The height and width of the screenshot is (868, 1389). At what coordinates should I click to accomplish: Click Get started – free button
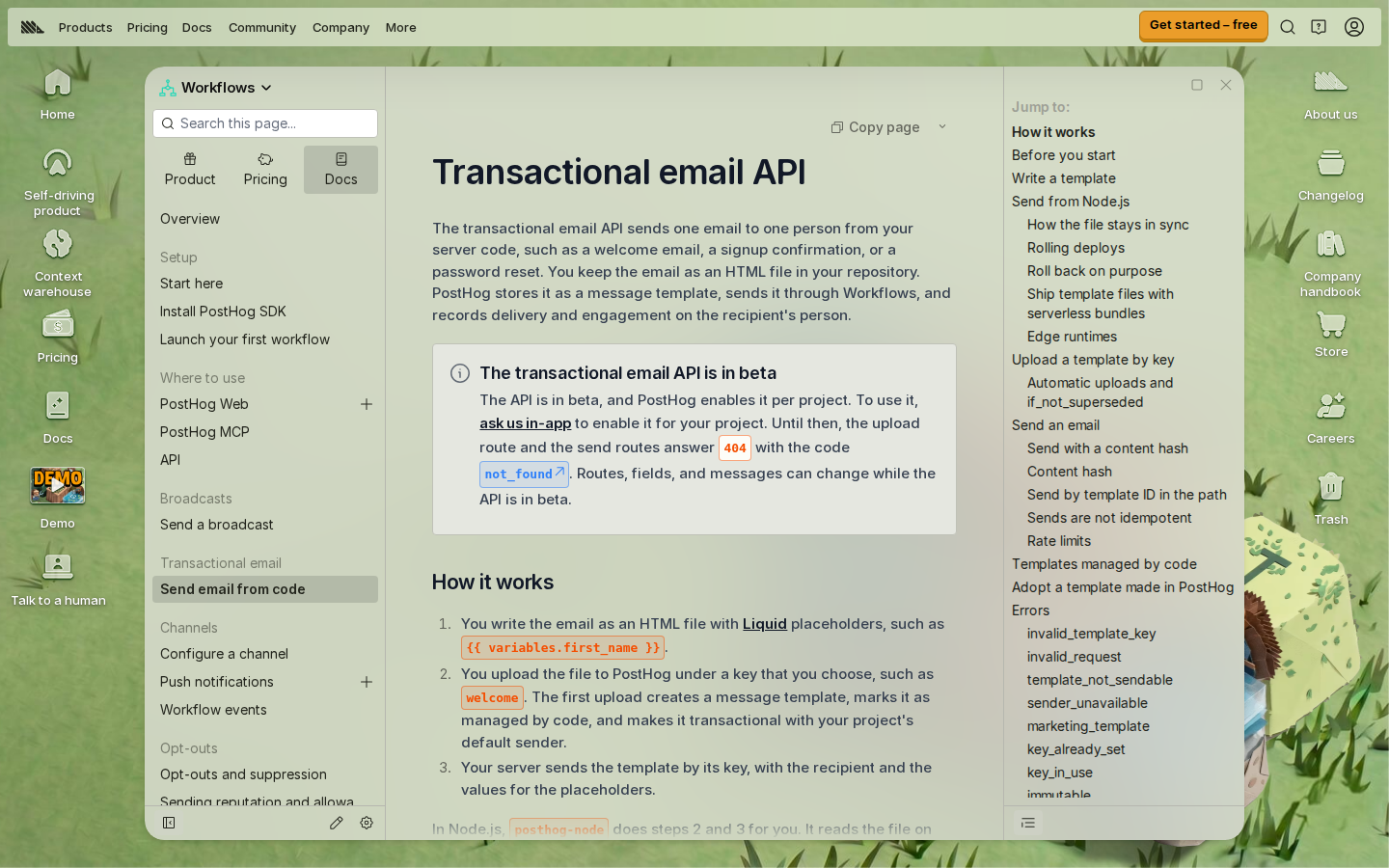coord(1203,25)
